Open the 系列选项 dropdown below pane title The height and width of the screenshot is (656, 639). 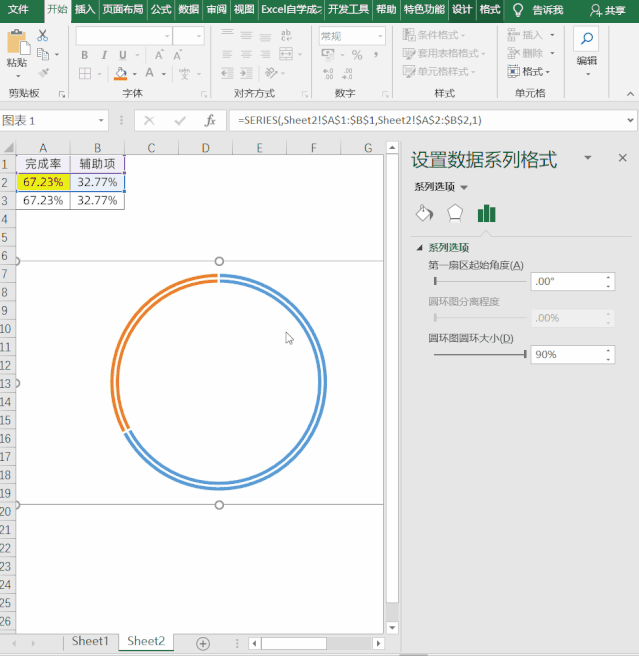click(x=441, y=187)
